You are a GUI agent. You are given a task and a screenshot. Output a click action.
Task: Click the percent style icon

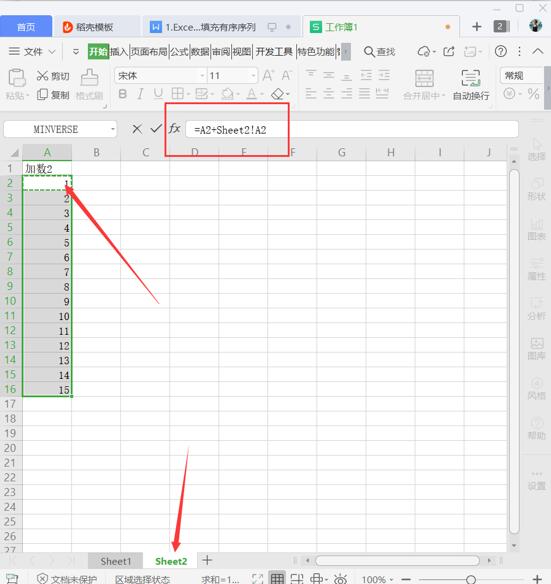tap(533, 94)
